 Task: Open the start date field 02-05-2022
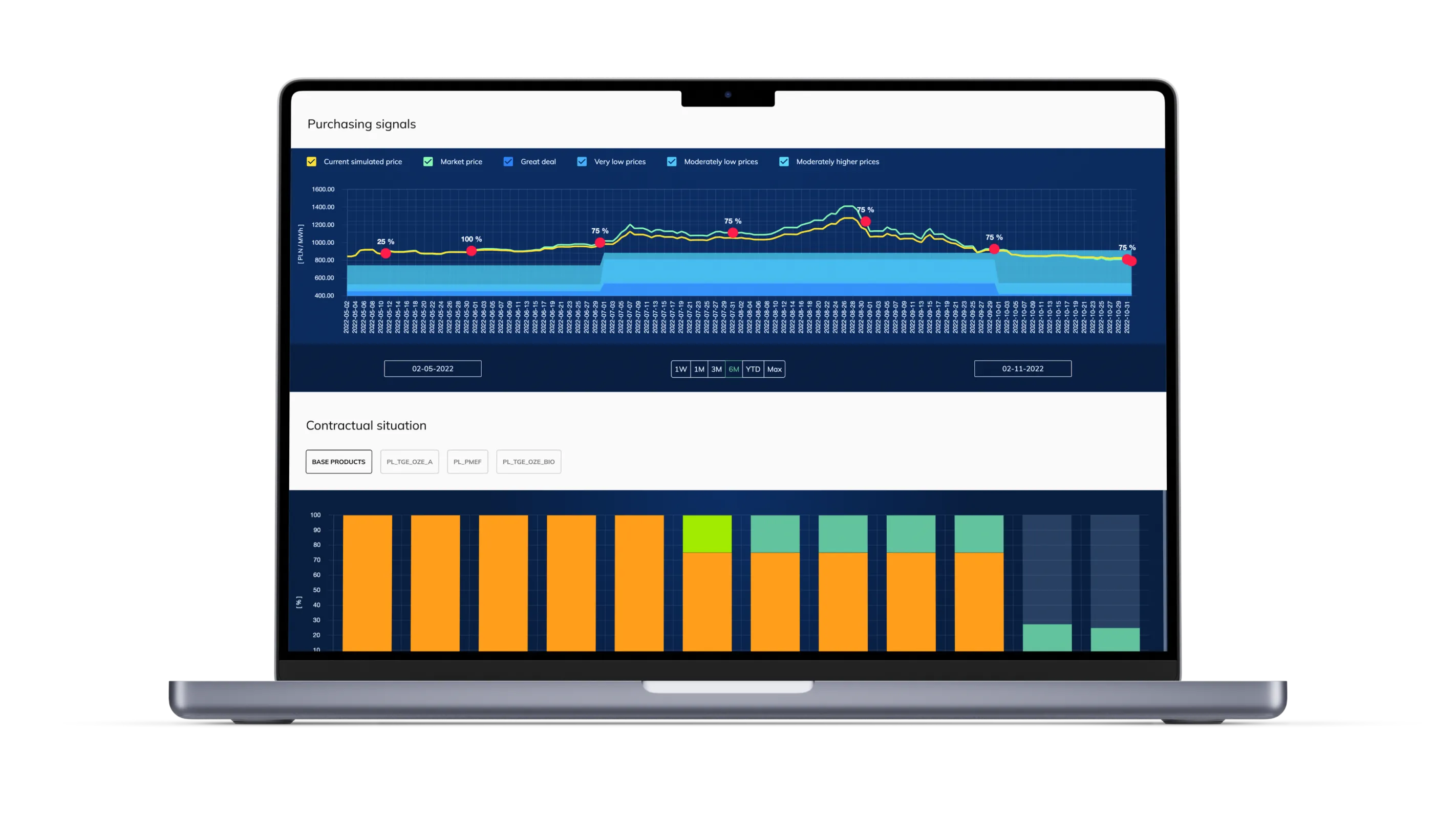click(x=433, y=369)
